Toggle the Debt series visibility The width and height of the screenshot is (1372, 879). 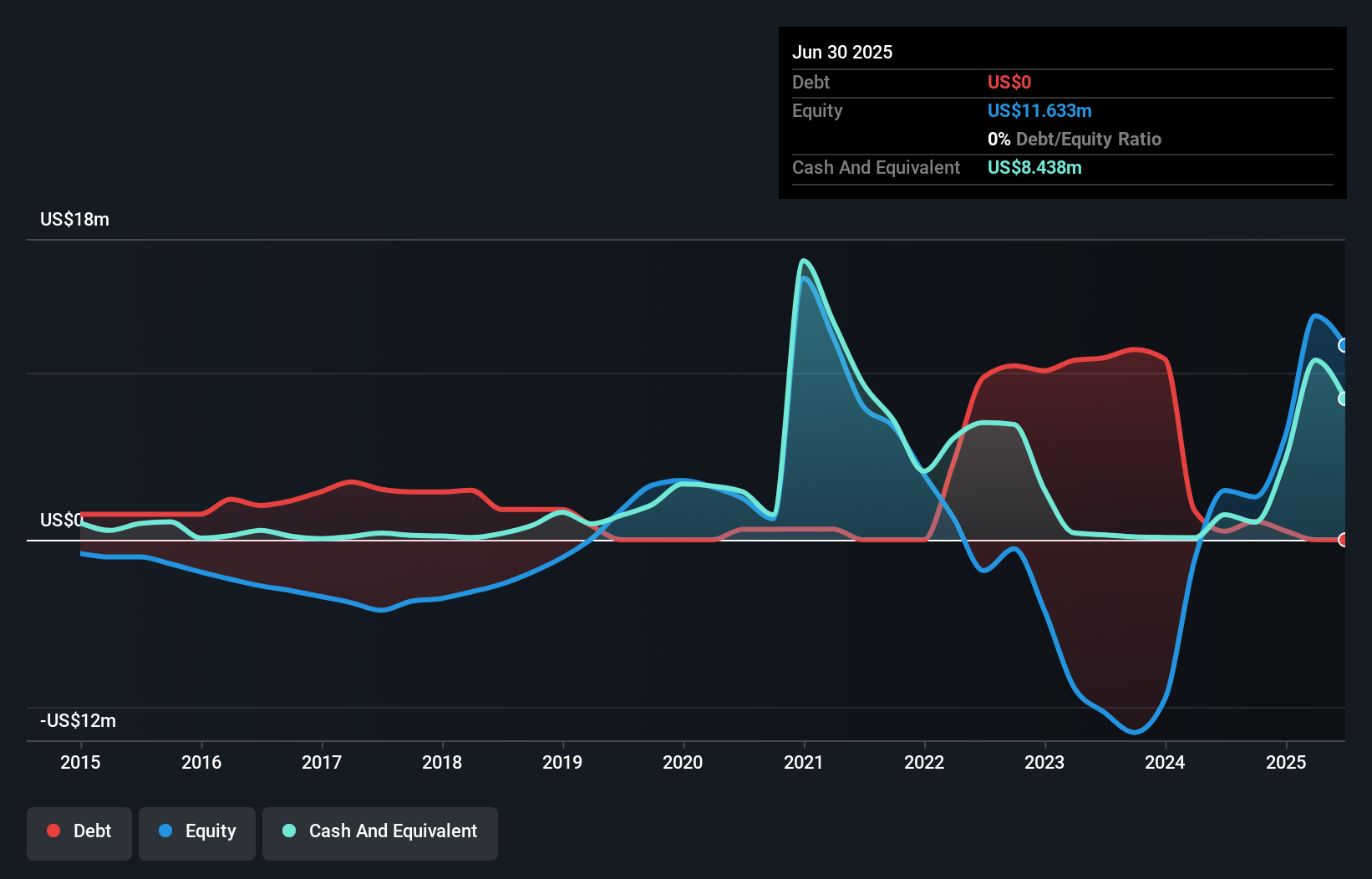tap(79, 831)
